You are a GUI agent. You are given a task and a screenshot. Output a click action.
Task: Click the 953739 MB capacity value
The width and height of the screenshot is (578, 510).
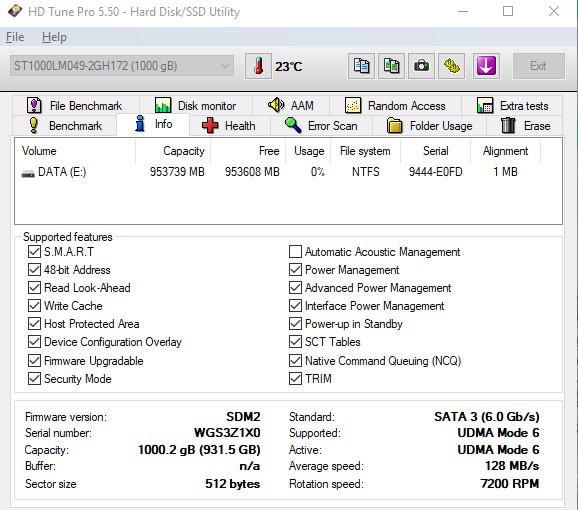pyautogui.click(x=177, y=172)
